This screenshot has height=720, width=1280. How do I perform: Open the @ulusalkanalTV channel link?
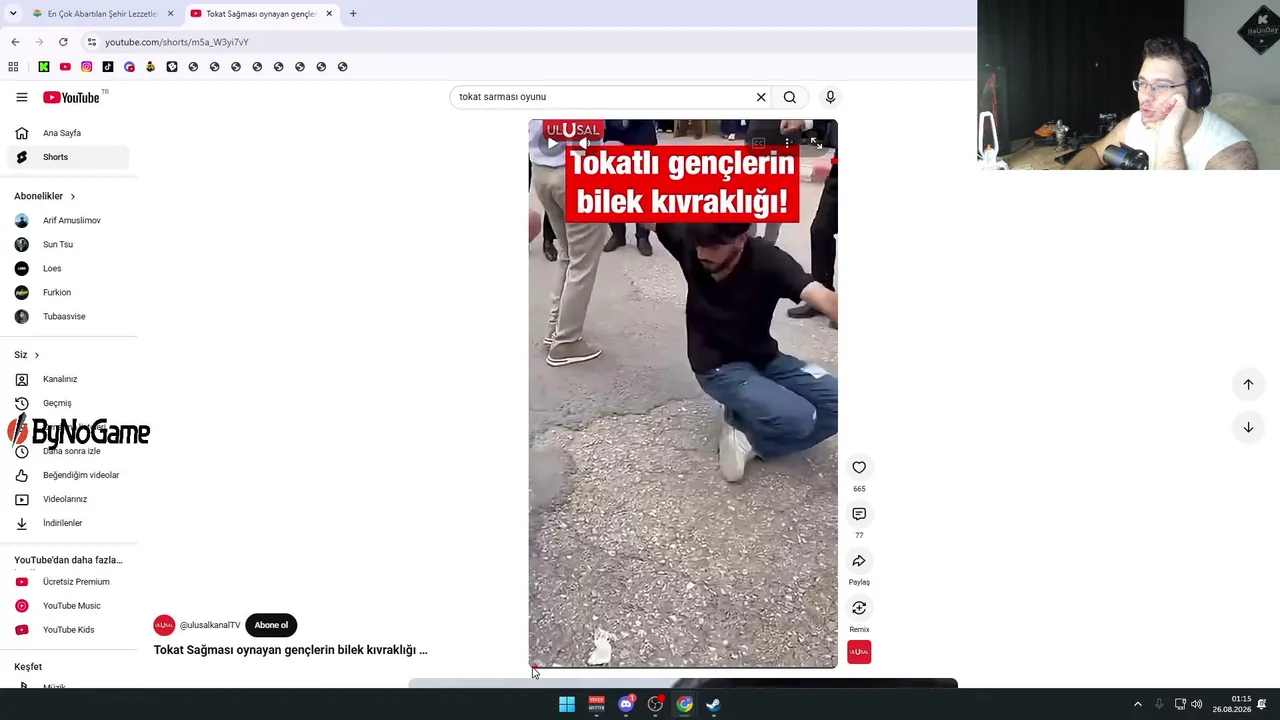(x=210, y=625)
